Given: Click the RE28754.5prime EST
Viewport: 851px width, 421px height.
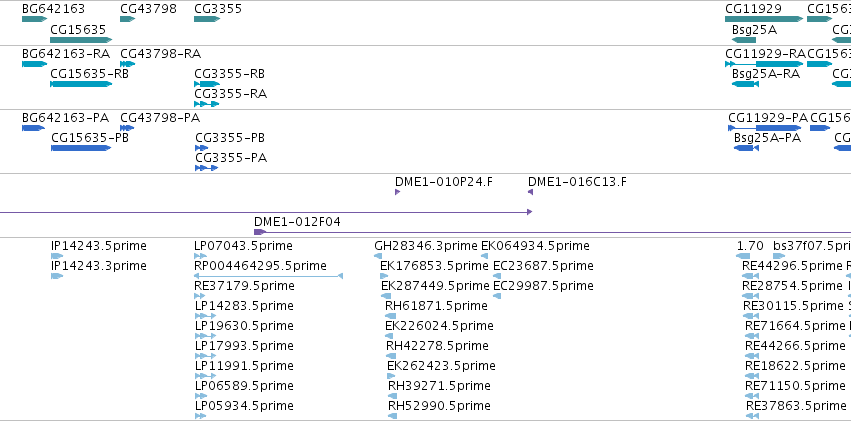Looking at the screenshot, I should click(x=750, y=296).
